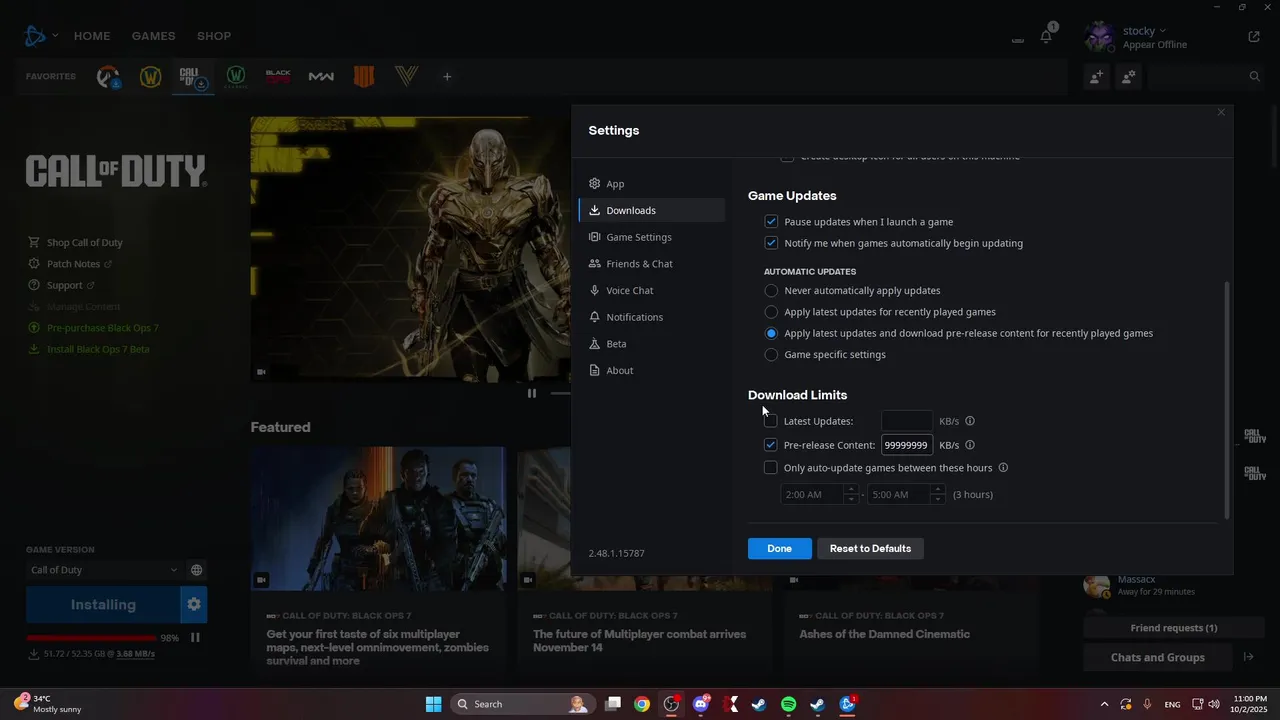Image resolution: width=1280 pixels, height=720 pixels.
Task: Select the Modern Warfare MW favorite icon
Action: coord(321,77)
